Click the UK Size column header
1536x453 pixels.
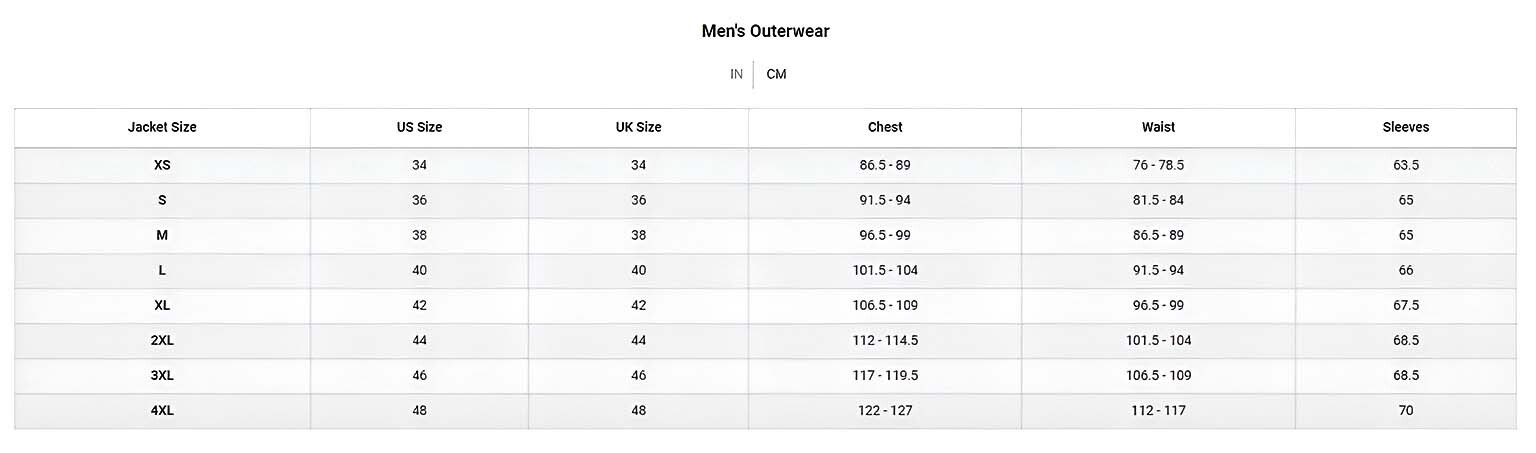click(x=638, y=127)
